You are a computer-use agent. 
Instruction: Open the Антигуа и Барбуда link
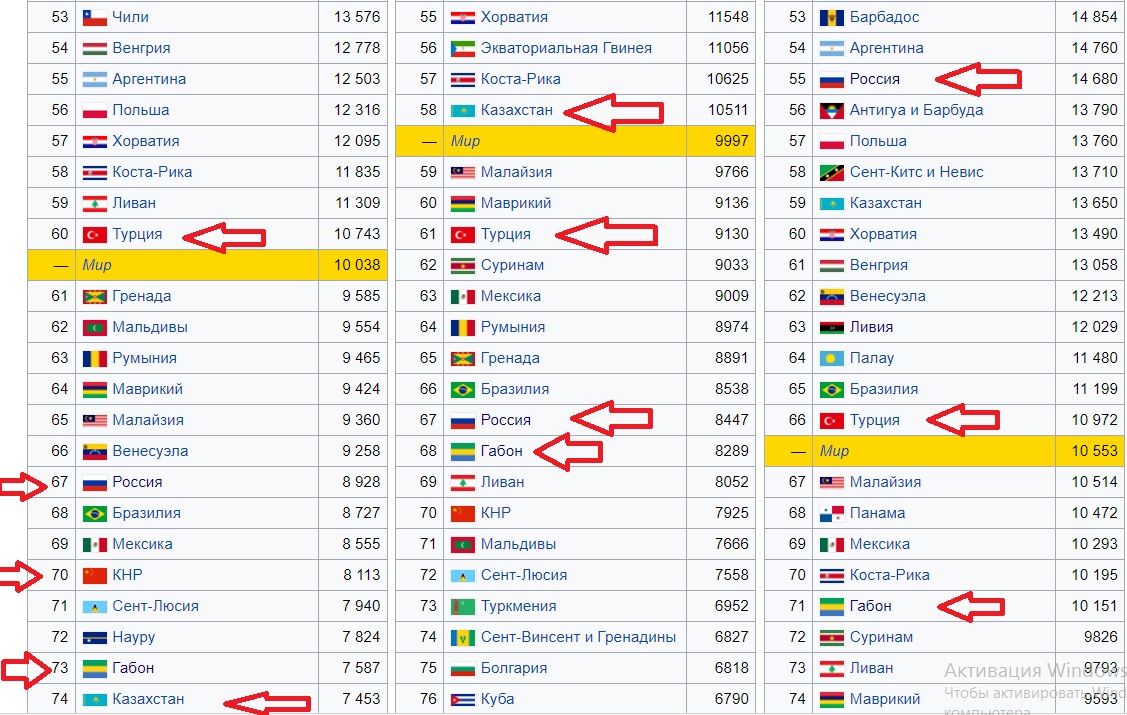point(916,111)
